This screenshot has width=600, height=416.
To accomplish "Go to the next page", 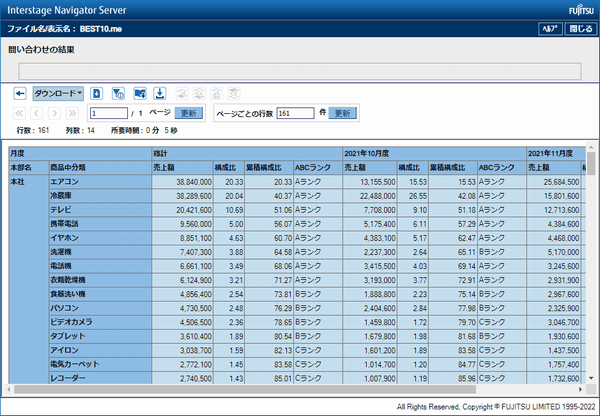I will point(54,113).
